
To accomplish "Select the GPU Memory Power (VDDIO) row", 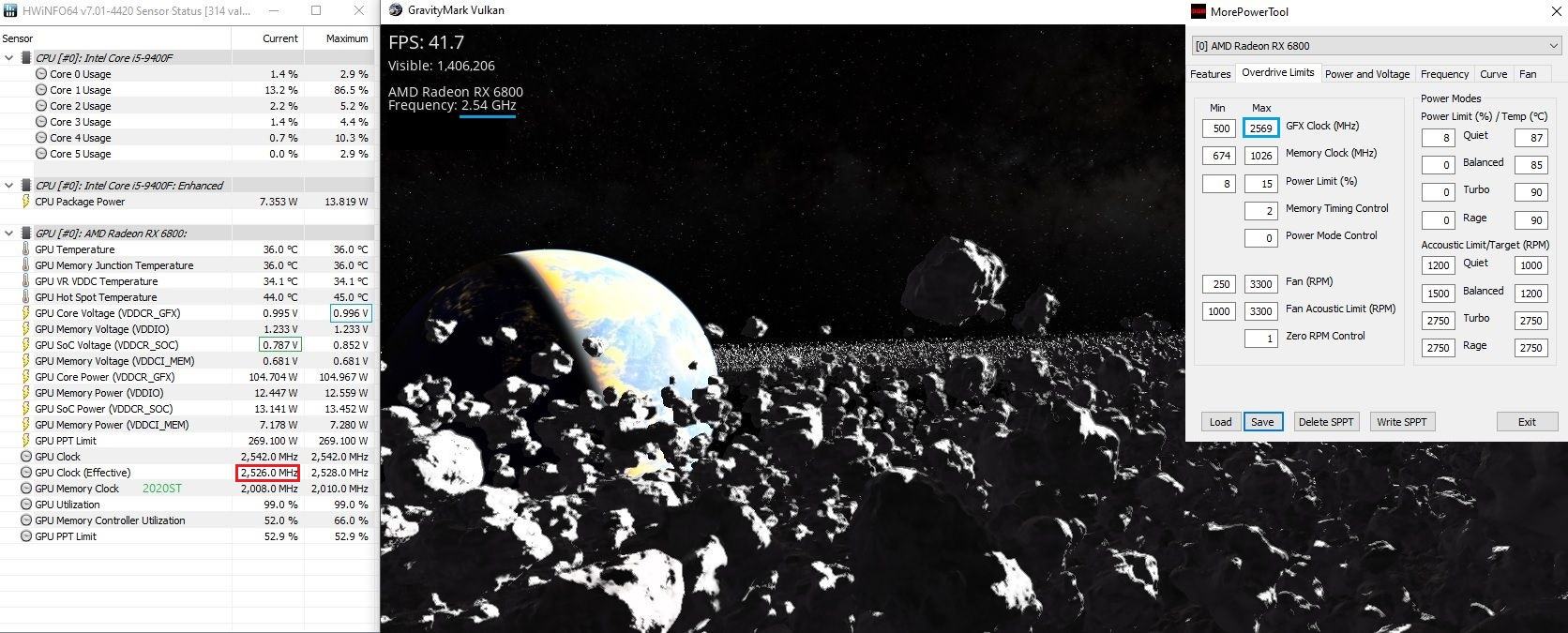I will click(x=188, y=393).
